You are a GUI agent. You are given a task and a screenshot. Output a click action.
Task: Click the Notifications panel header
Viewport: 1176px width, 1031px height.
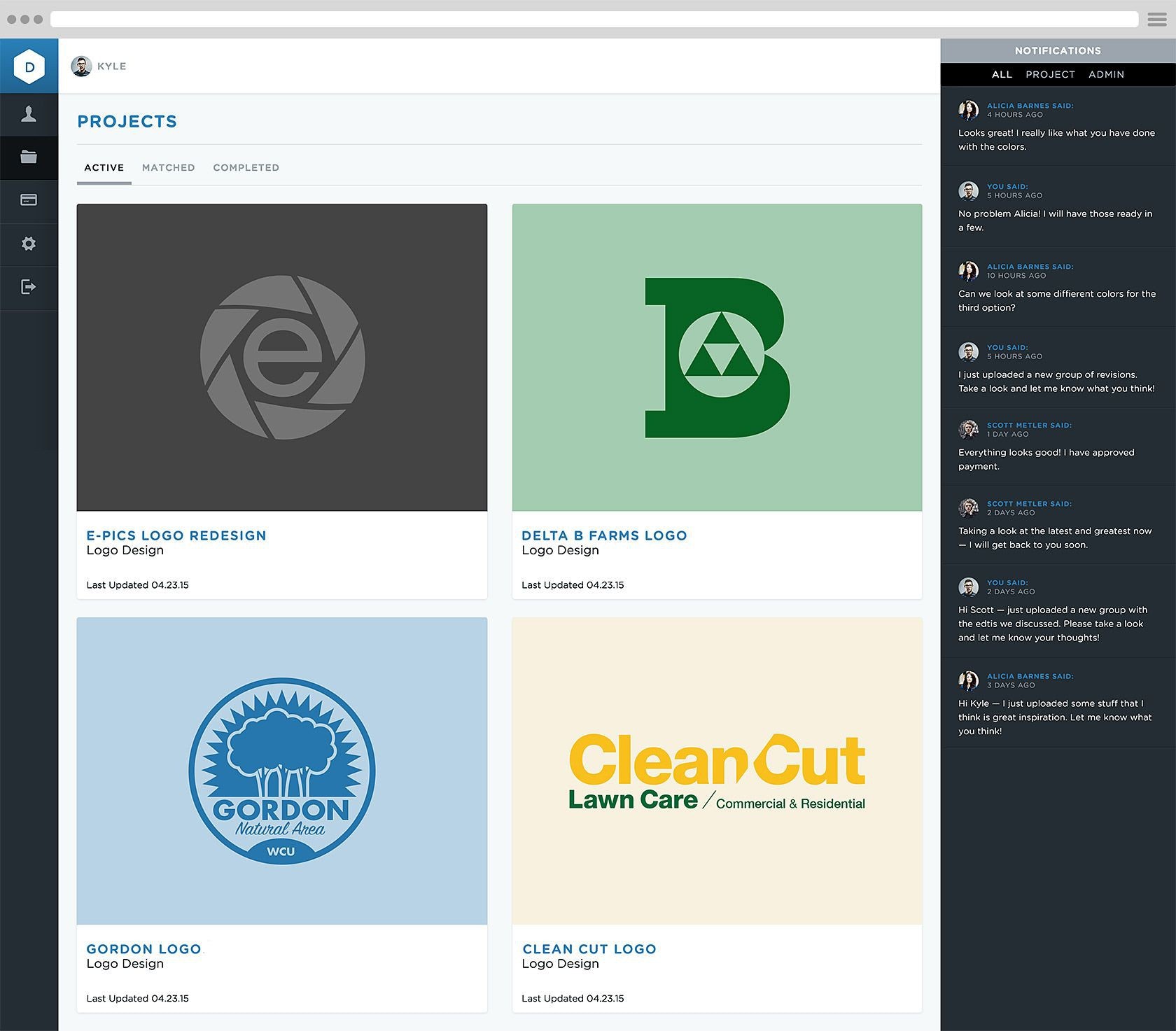point(1058,50)
